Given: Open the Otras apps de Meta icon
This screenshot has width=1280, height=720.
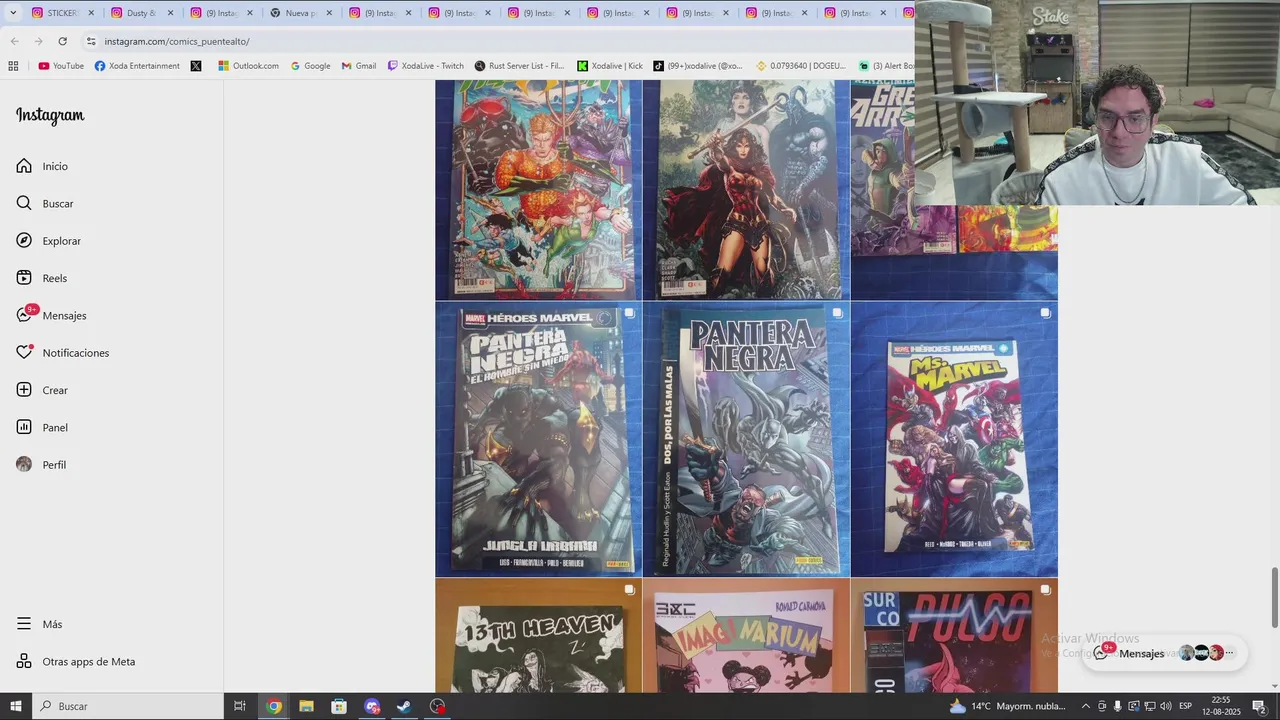Looking at the screenshot, I should click(24, 661).
